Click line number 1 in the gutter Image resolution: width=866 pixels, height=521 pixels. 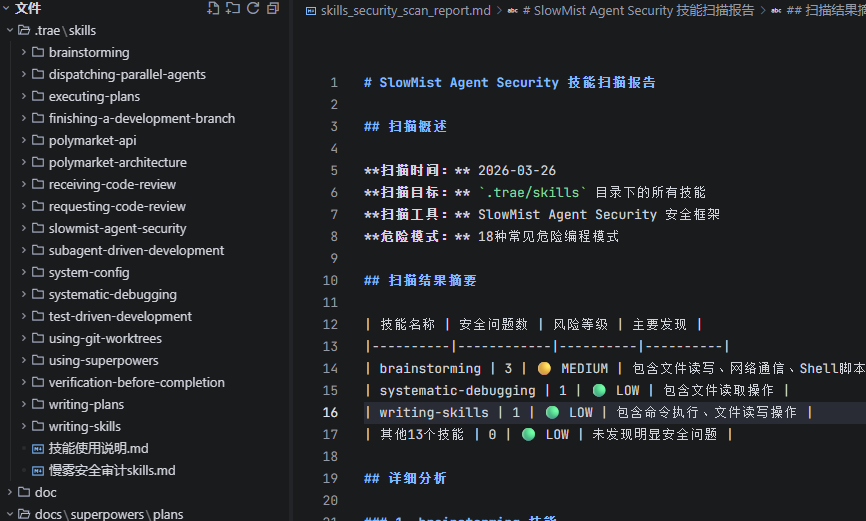(334, 83)
